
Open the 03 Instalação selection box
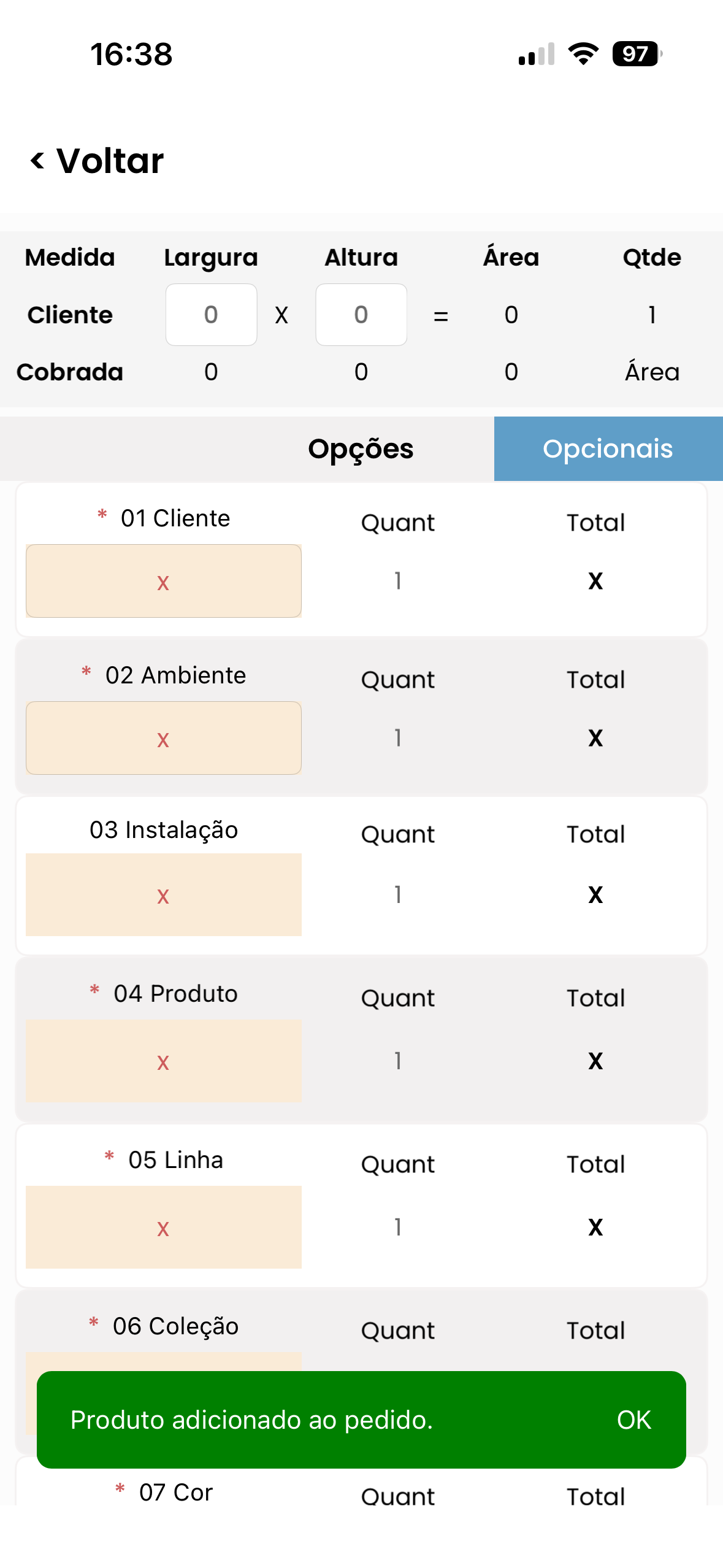click(x=163, y=895)
